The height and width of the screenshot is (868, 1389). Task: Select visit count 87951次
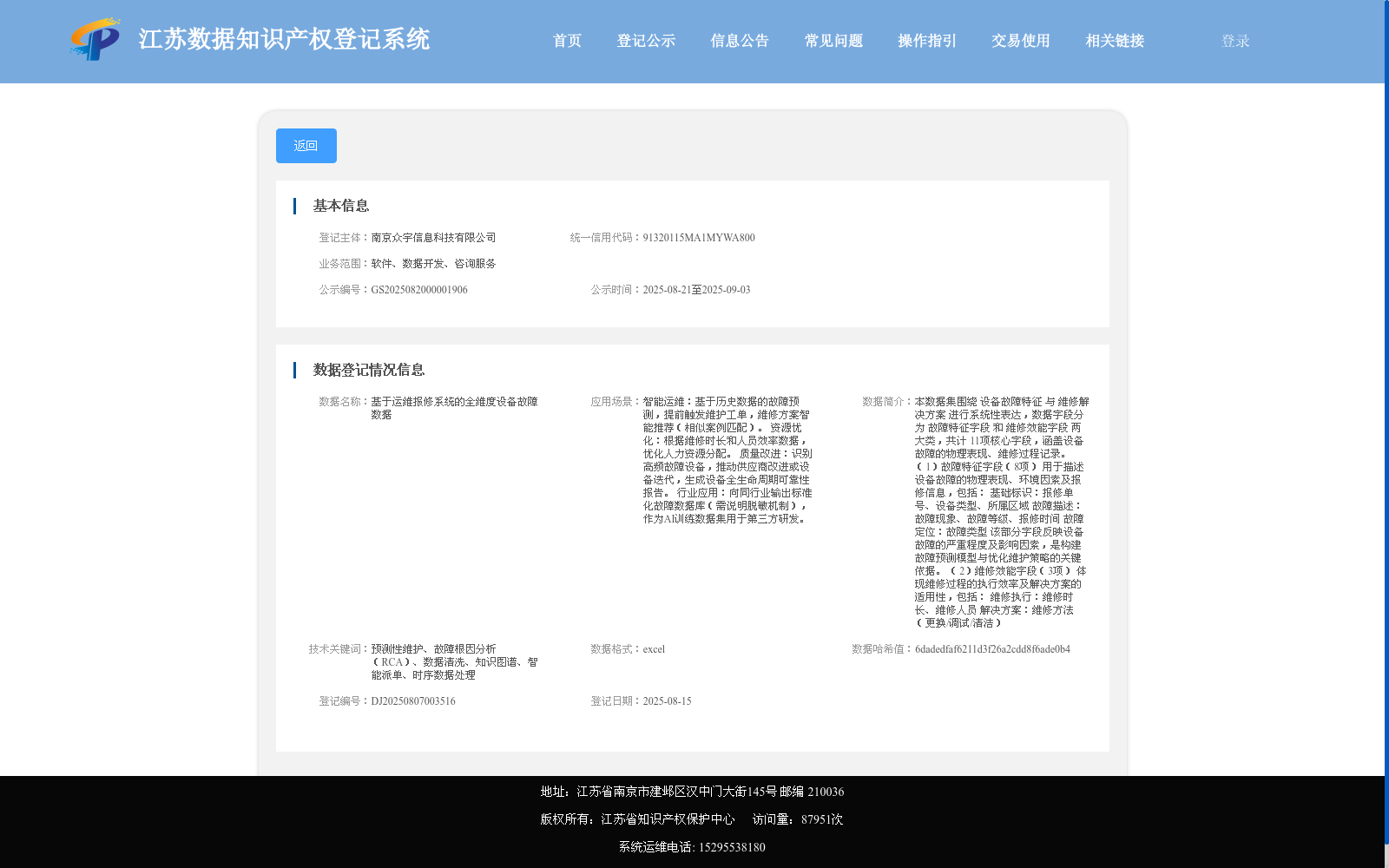[x=822, y=819]
